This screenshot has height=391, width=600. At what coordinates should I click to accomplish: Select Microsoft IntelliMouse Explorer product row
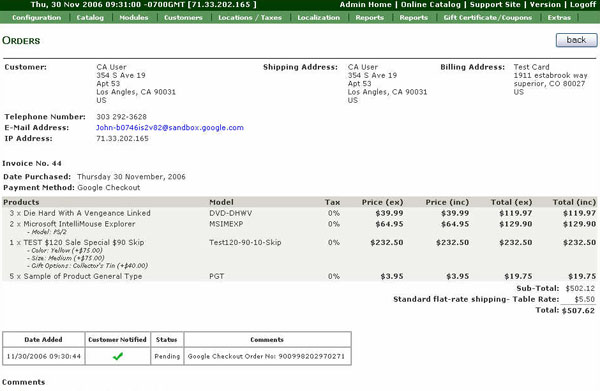click(299, 227)
